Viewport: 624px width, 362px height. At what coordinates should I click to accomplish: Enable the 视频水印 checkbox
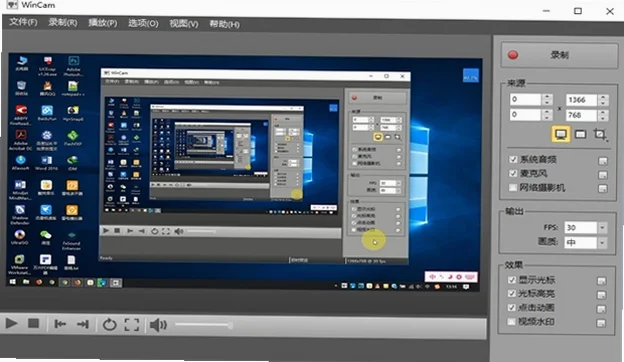point(512,321)
